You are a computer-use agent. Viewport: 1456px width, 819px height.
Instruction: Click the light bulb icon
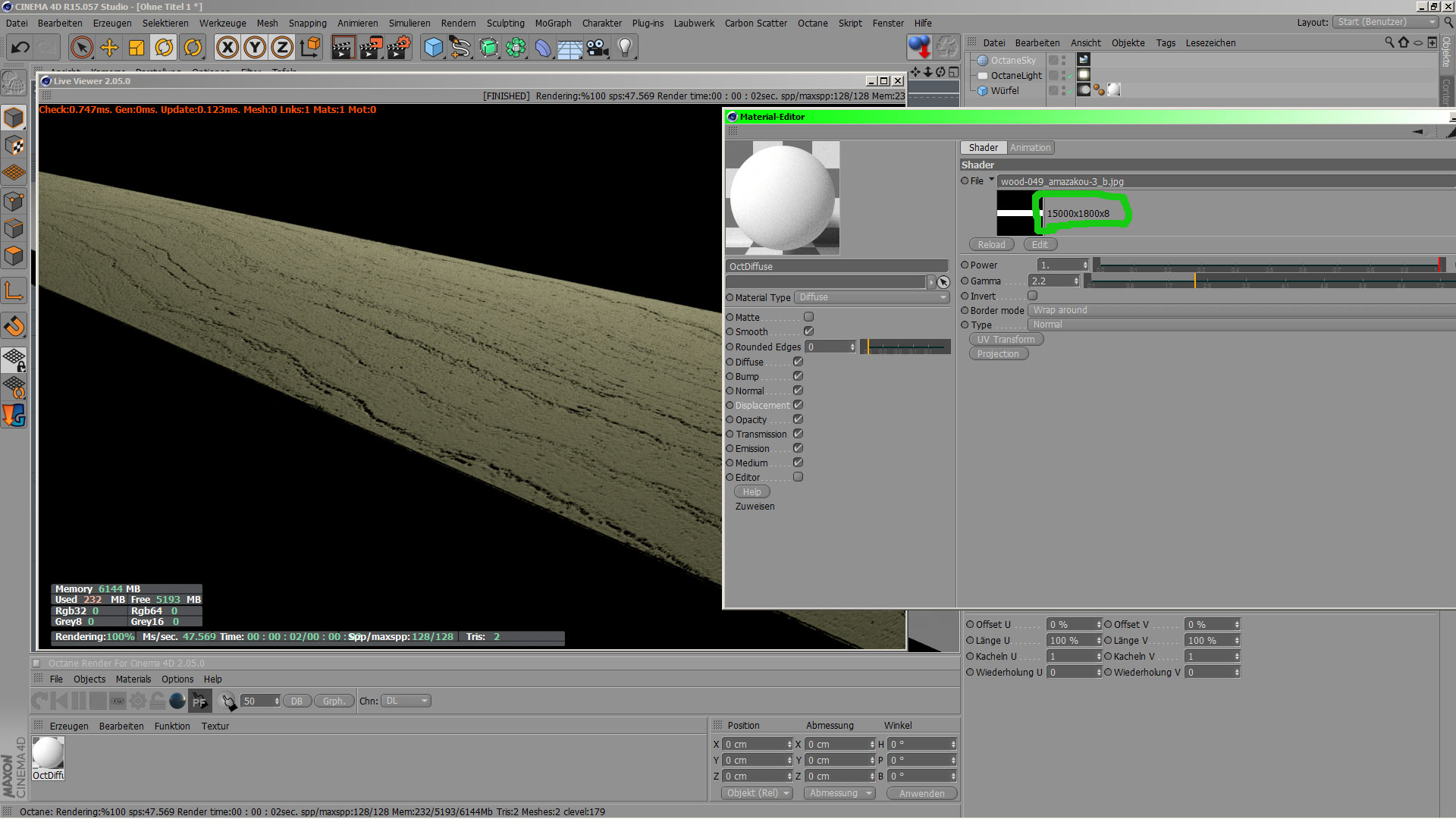coord(625,48)
